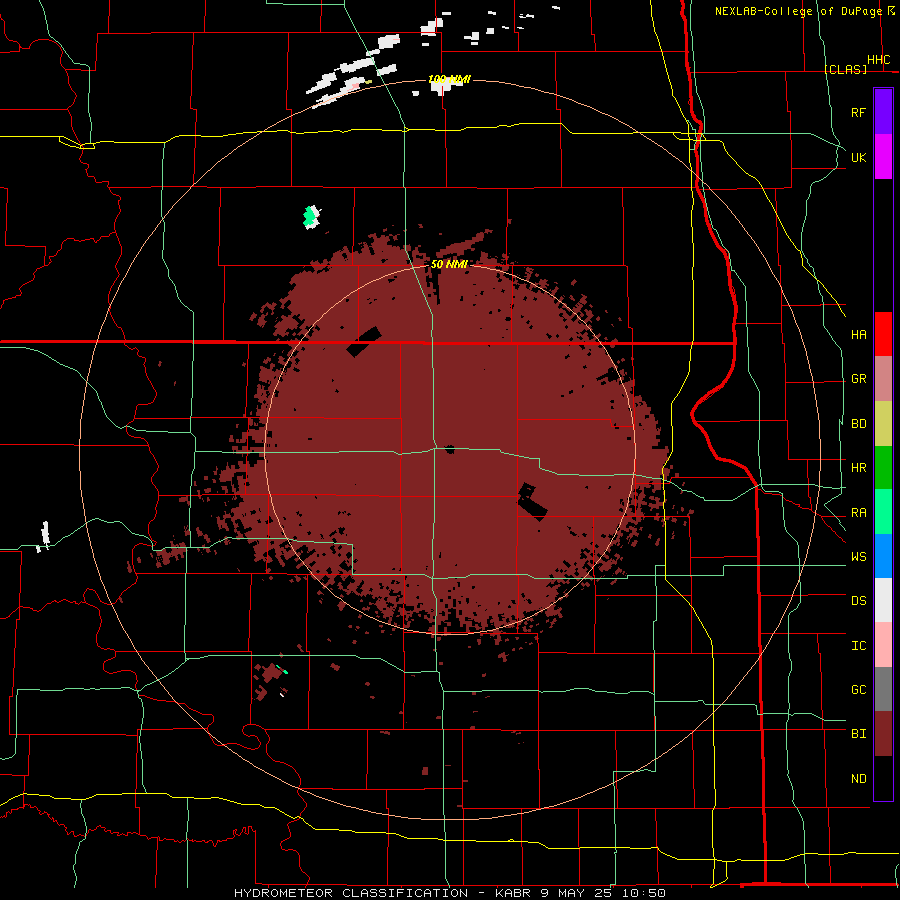Click the gray GC color swatch
The width and height of the screenshot is (900, 900).
[883, 689]
